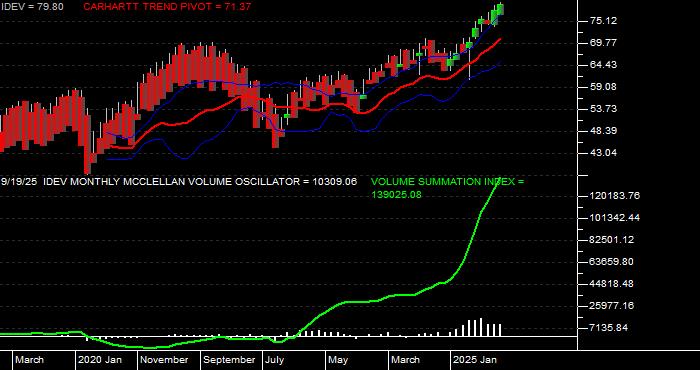Click the 69.77 price axis value
This screenshot has height=370, width=700.
click(x=604, y=43)
